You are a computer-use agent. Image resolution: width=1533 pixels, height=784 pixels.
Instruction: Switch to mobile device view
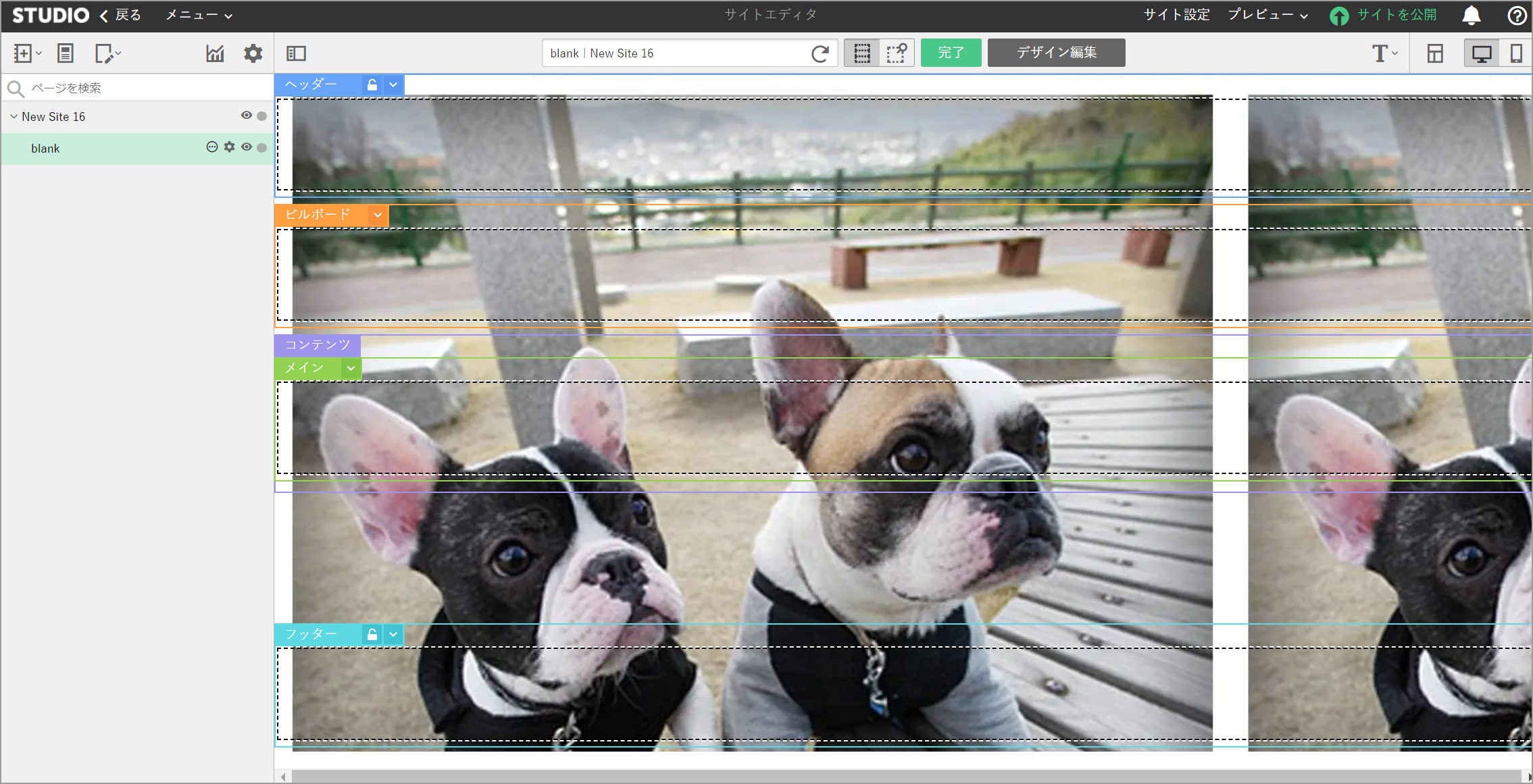click(1516, 53)
